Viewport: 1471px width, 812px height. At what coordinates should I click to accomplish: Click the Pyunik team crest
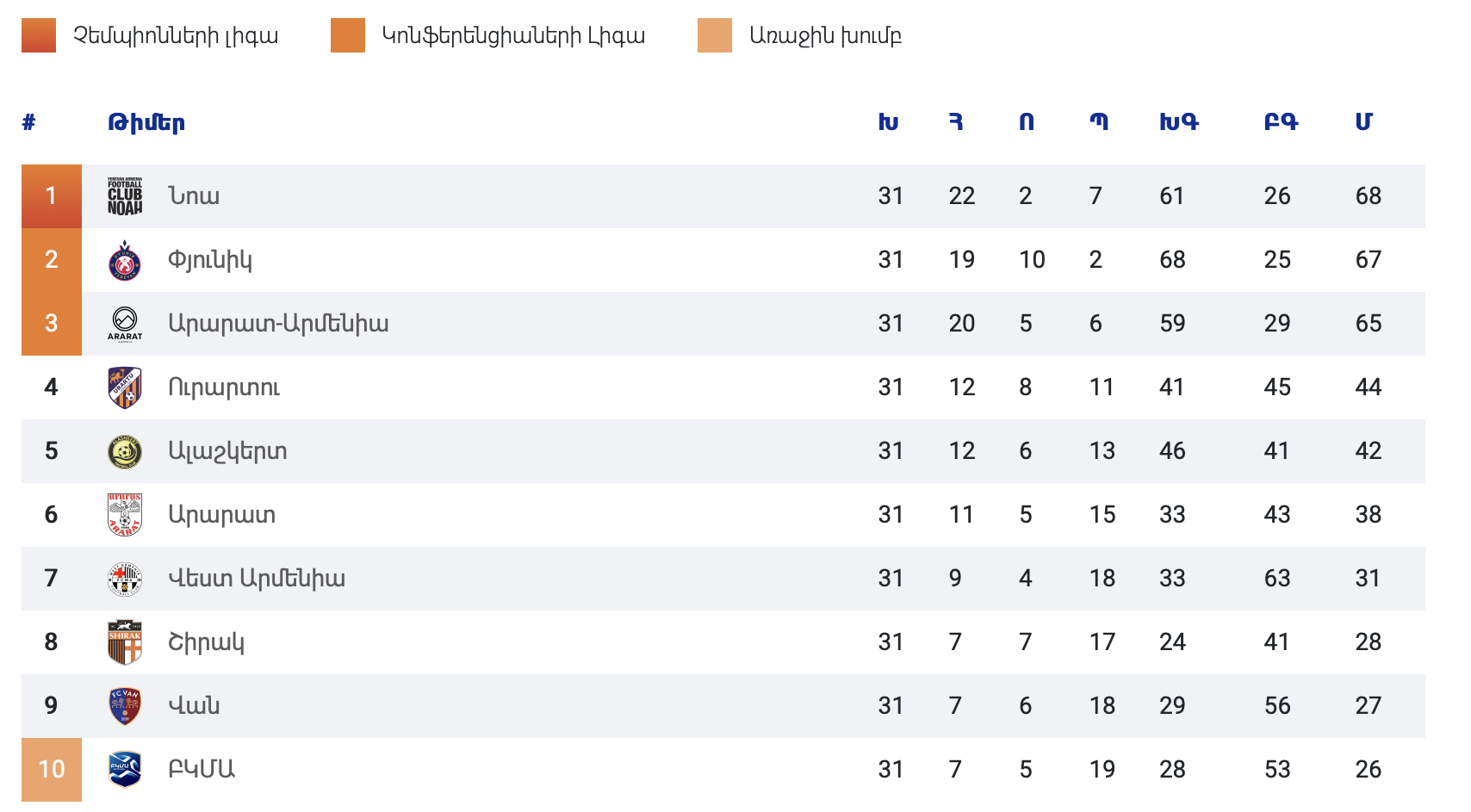coord(125,260)
